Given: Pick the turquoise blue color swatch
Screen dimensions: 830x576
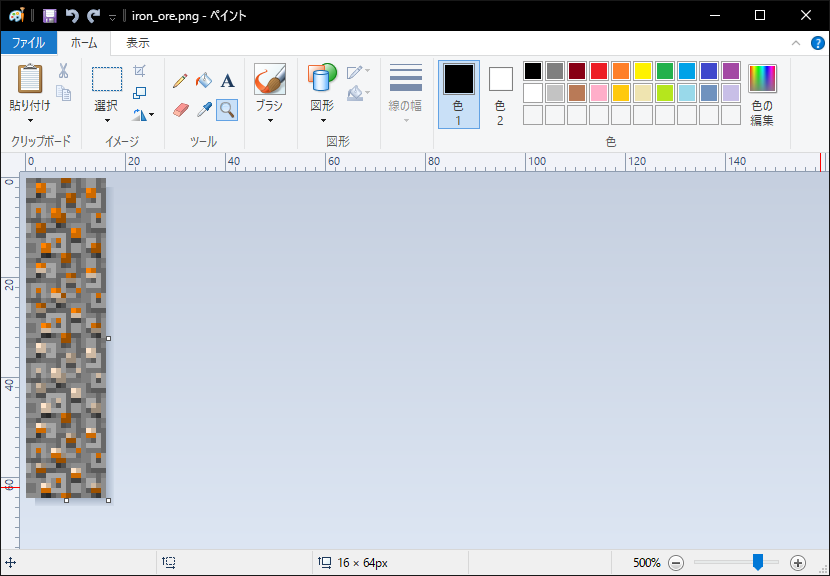Looking at the screenshot, I should click(687, 70).
